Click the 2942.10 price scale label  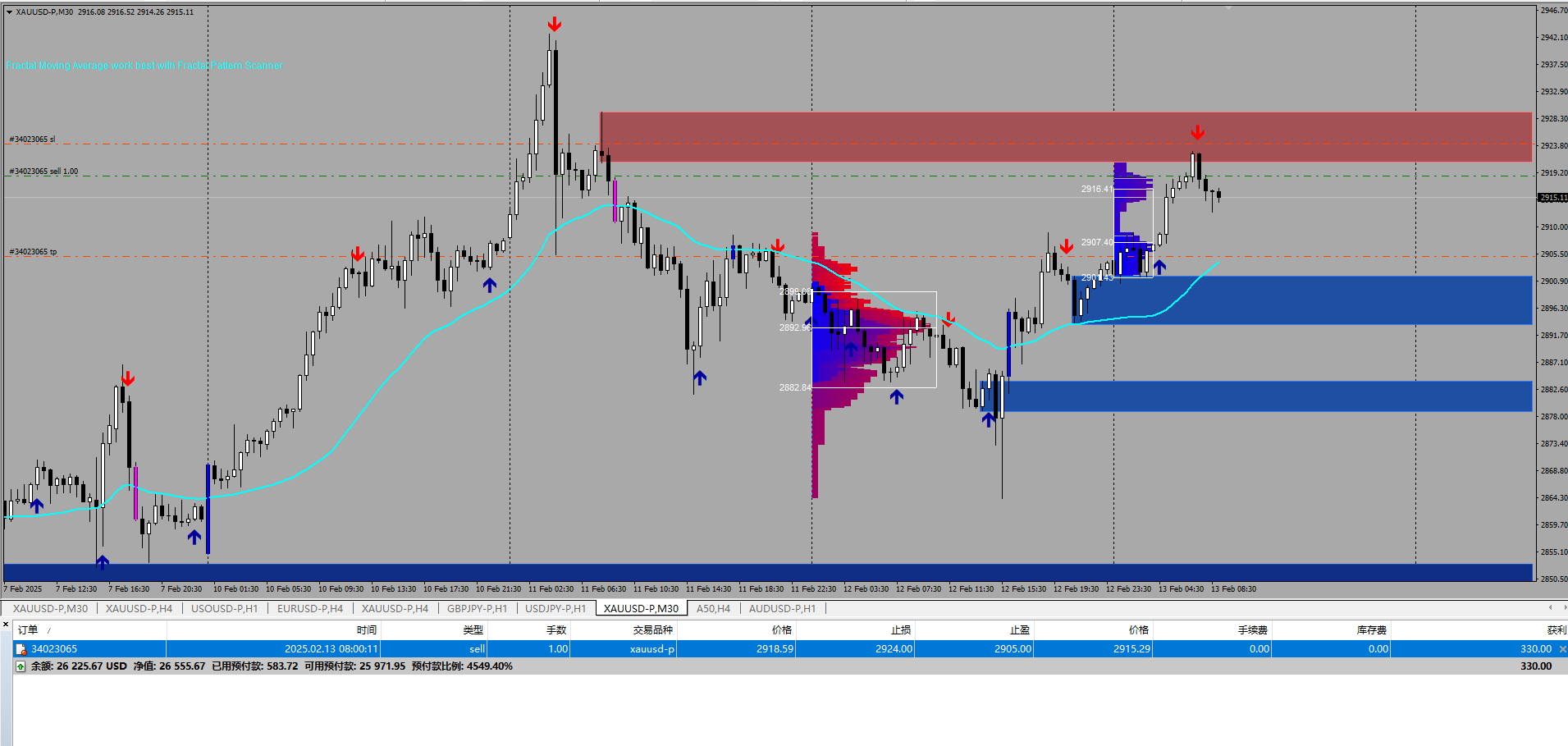(x=1554, y=38)
